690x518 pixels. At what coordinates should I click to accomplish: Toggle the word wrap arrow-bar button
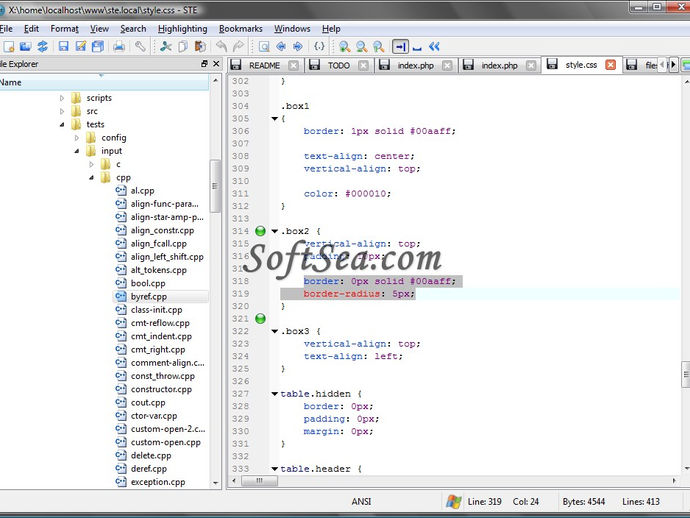click(x=400, y=46)
